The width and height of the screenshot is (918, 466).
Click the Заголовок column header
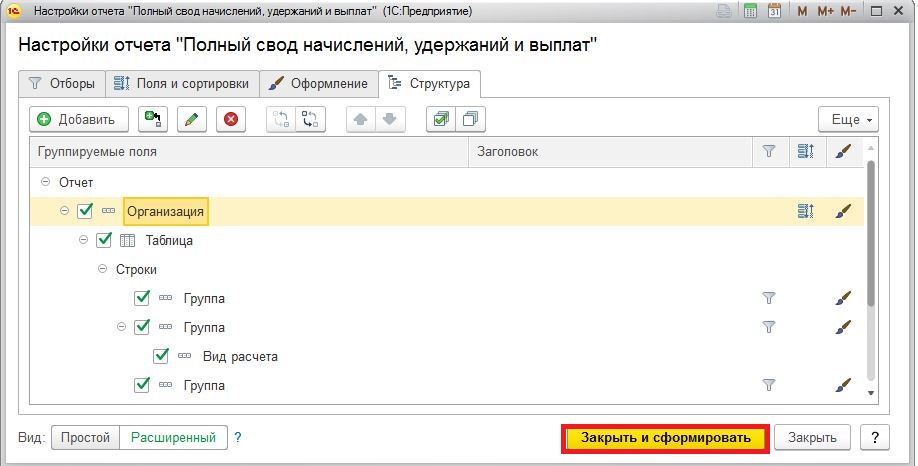[611, 152]
